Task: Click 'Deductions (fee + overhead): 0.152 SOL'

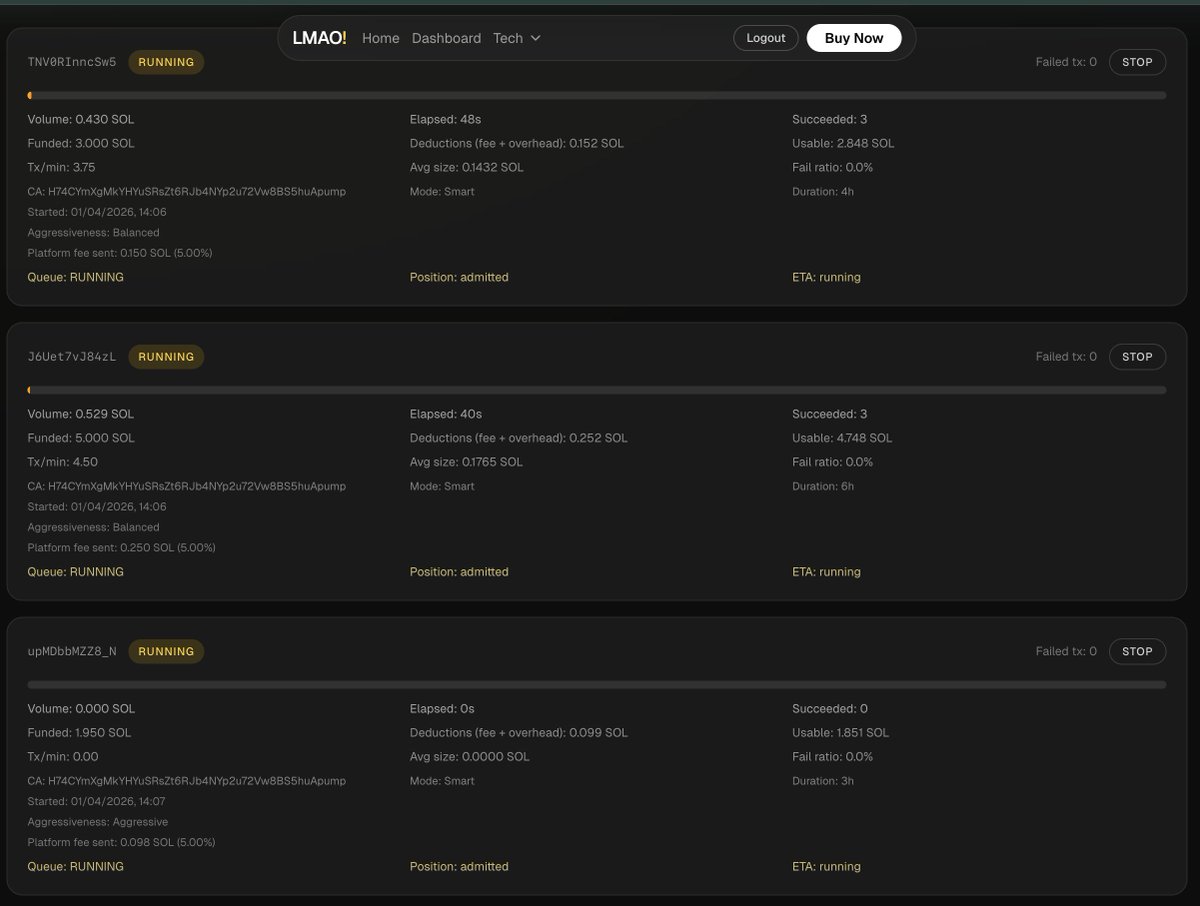Action: [517, 143]
